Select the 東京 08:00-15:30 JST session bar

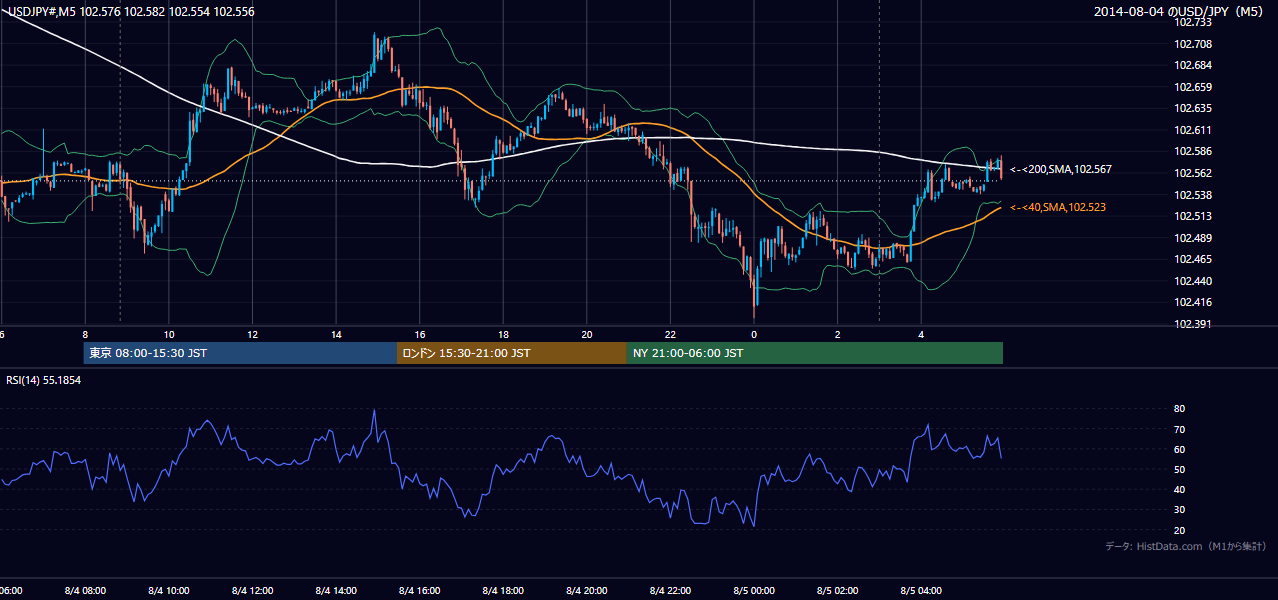tap(240, 353)
